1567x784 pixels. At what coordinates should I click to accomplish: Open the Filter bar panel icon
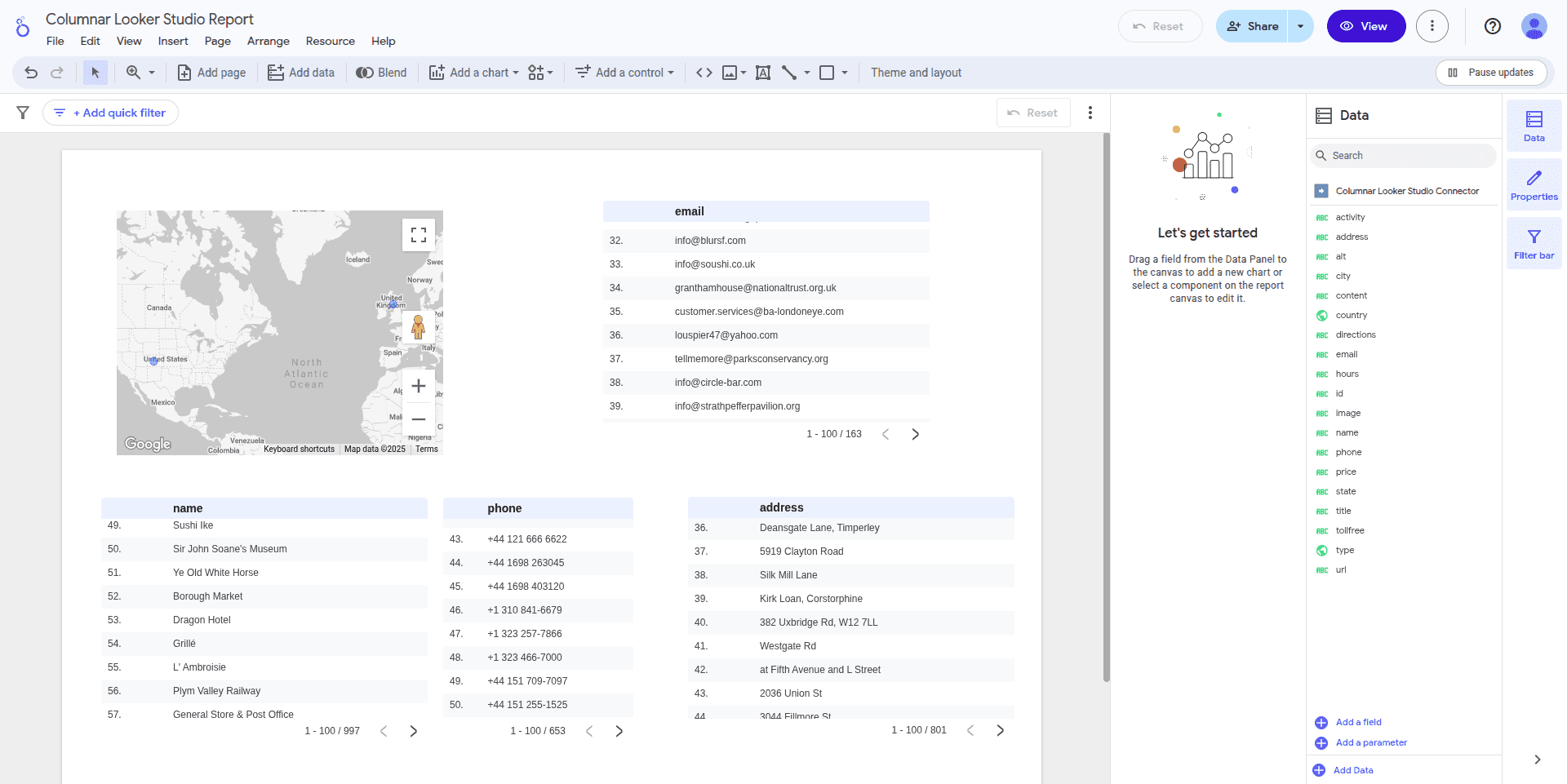tap(1534, 242)
